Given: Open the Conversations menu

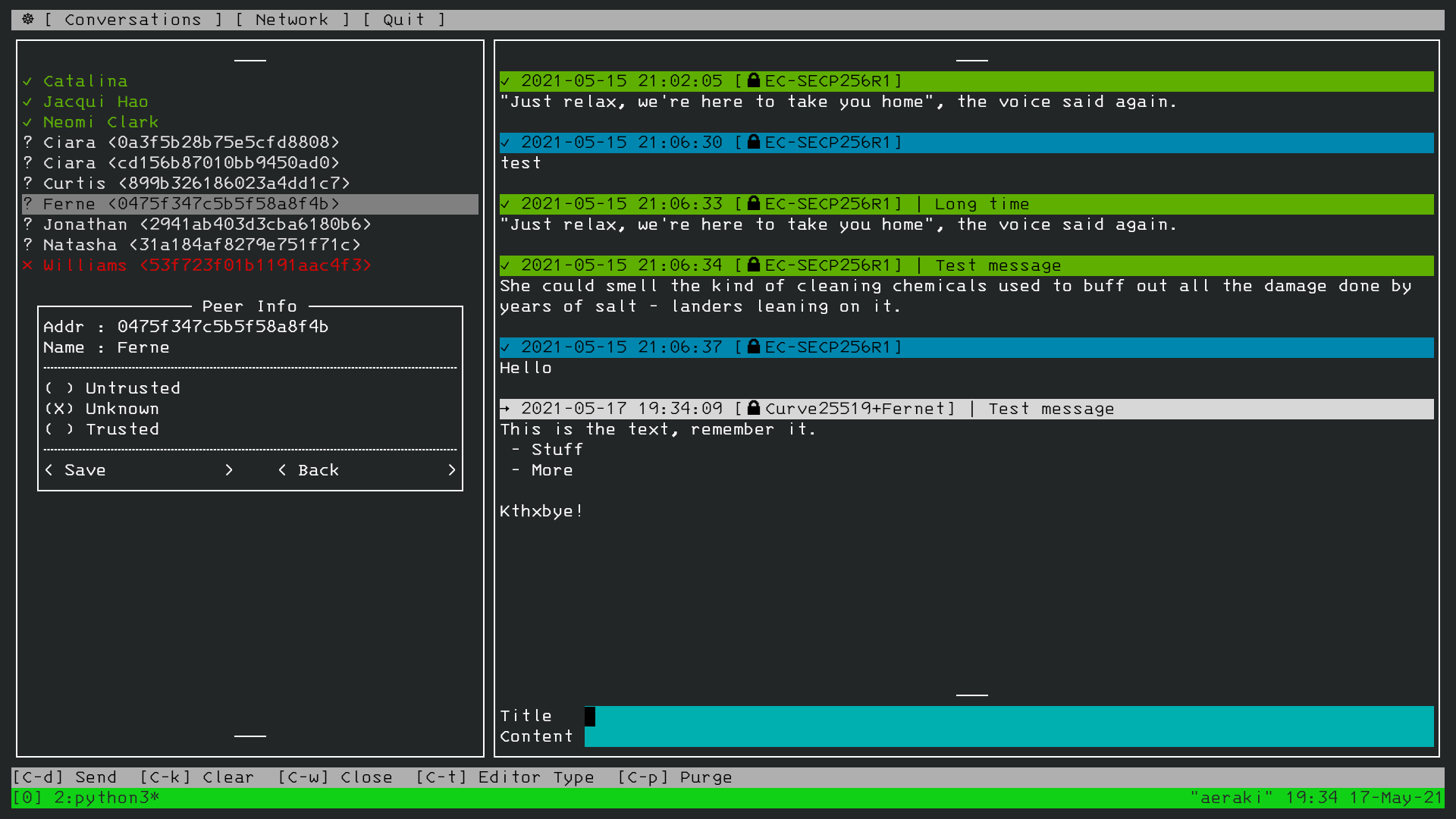Looking at the screenshot, I should tap(133, 20).
